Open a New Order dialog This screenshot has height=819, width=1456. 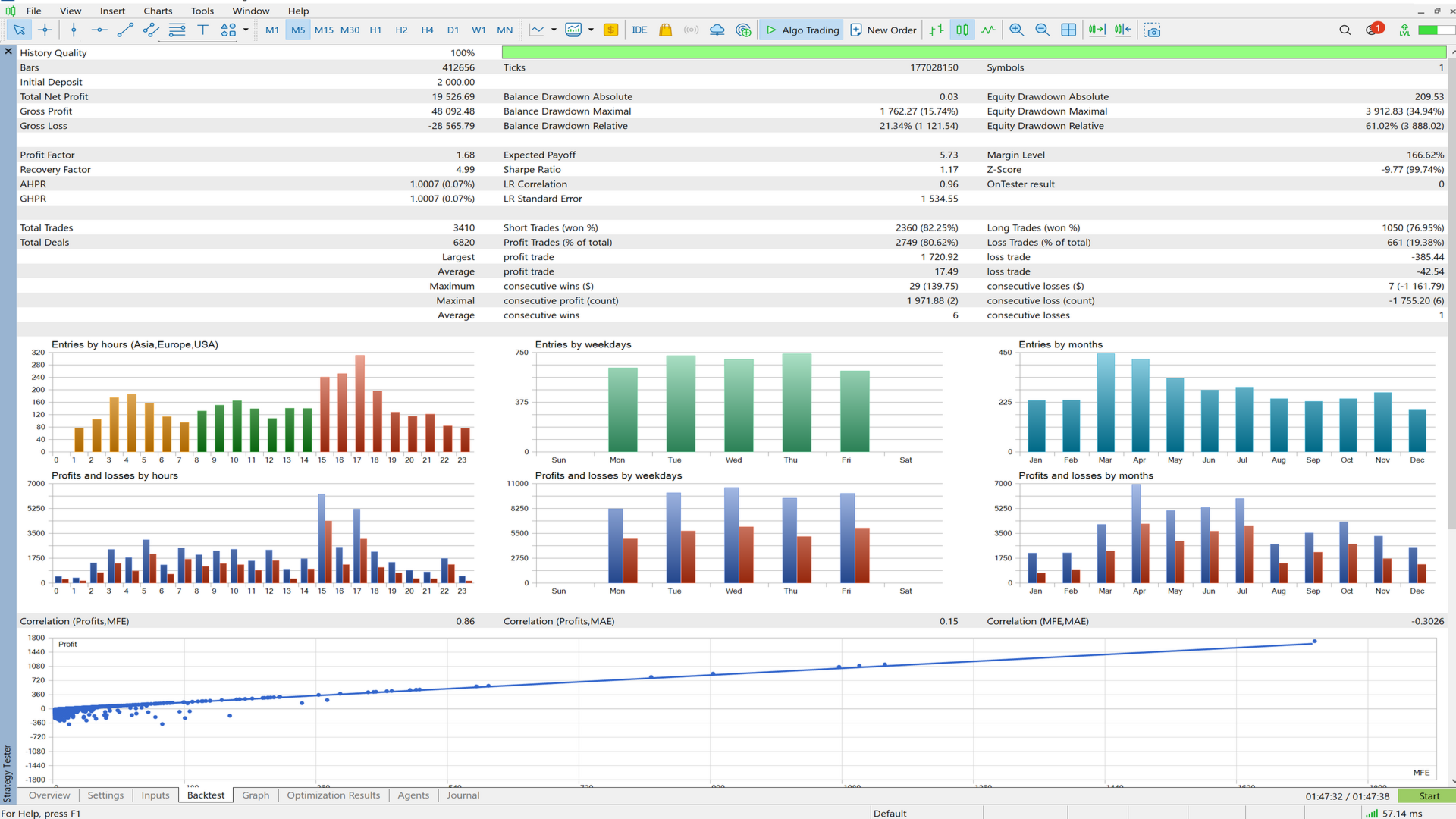pyautogui.click(x=883, y=30)
